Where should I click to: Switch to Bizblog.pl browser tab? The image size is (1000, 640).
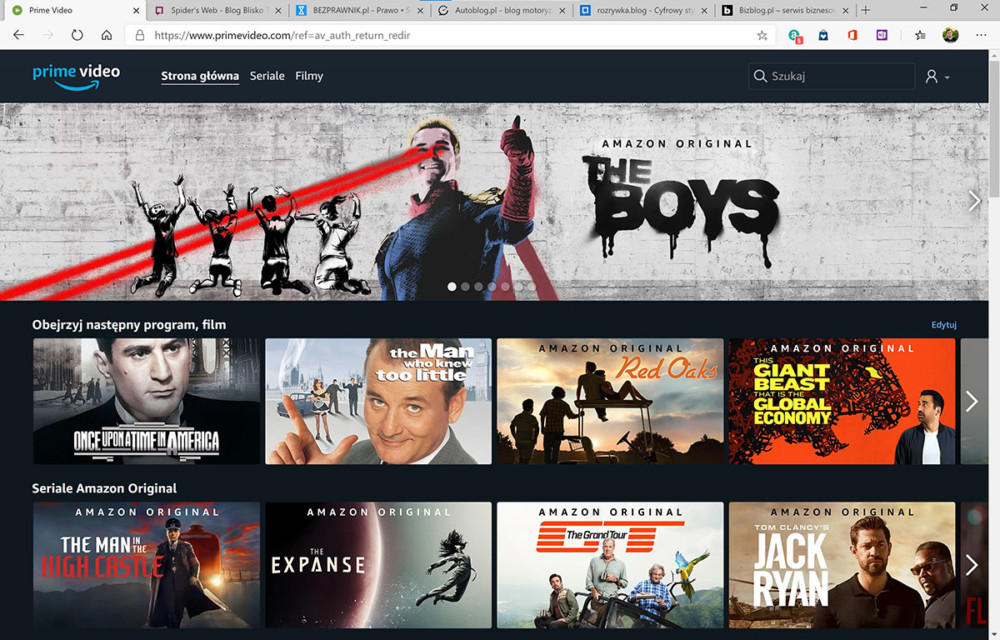click(x=786, y=10)
